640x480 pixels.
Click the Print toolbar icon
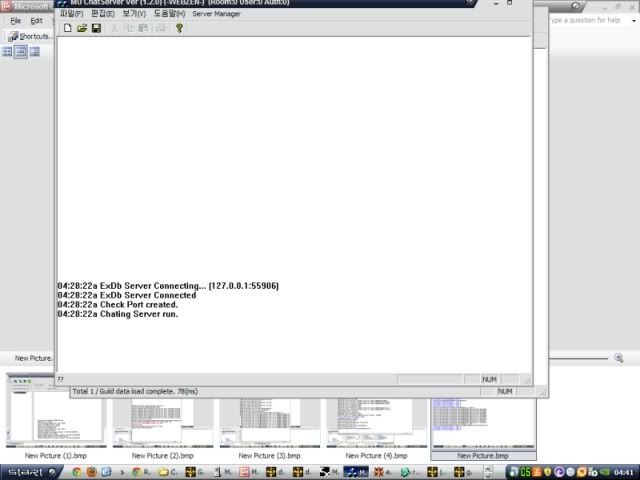160,28
